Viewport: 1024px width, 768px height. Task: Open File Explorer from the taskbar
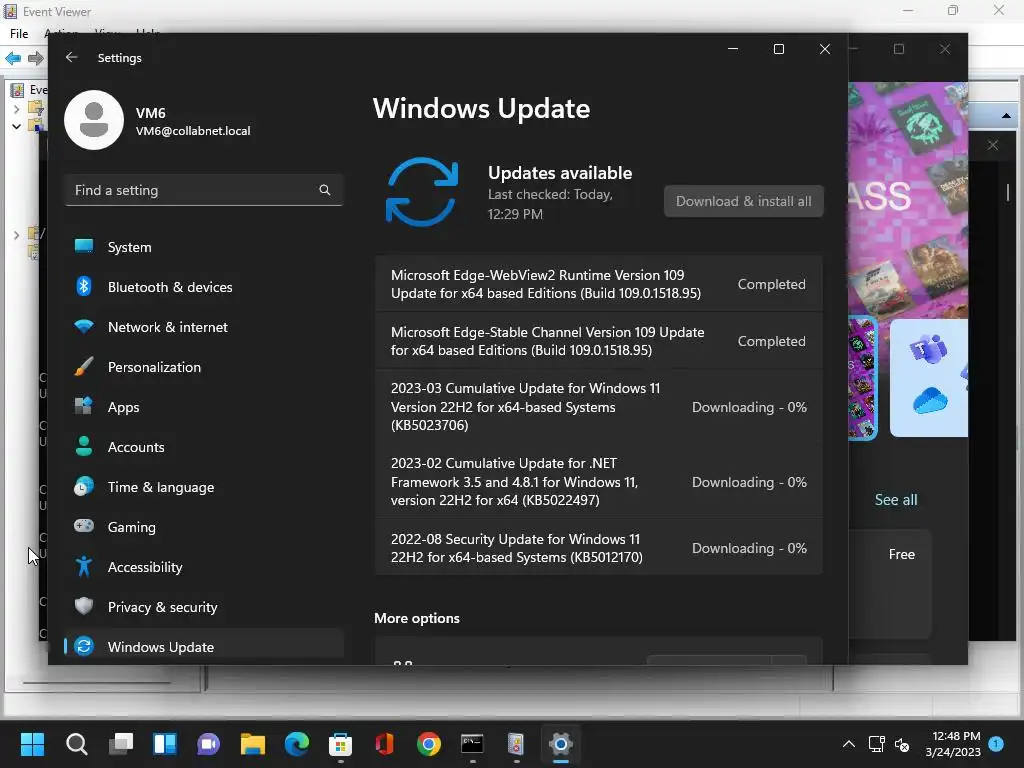click(253, 744)
